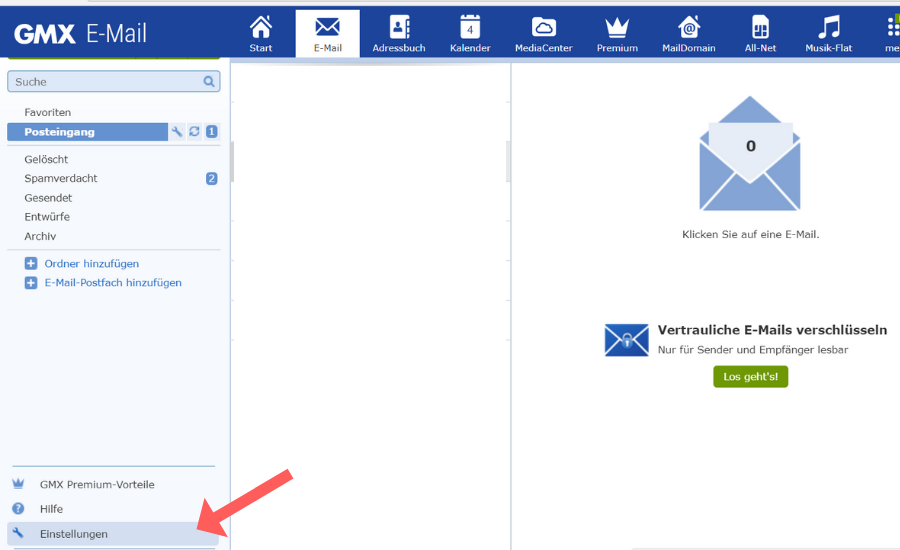The height and width of the screenshot is (550, 900).
Task: Open the Adressbuch contacts icon
Action: (399, 28)
